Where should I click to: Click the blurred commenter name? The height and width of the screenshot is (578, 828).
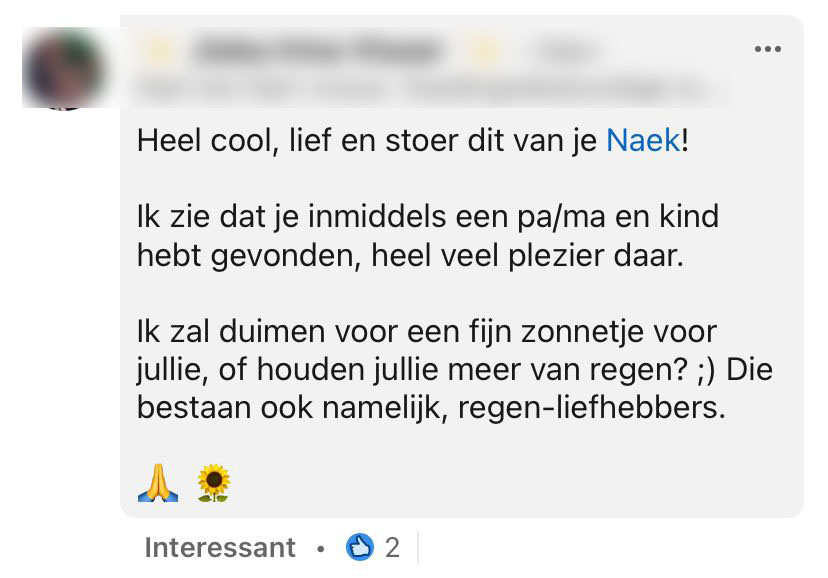click(316, 49)
